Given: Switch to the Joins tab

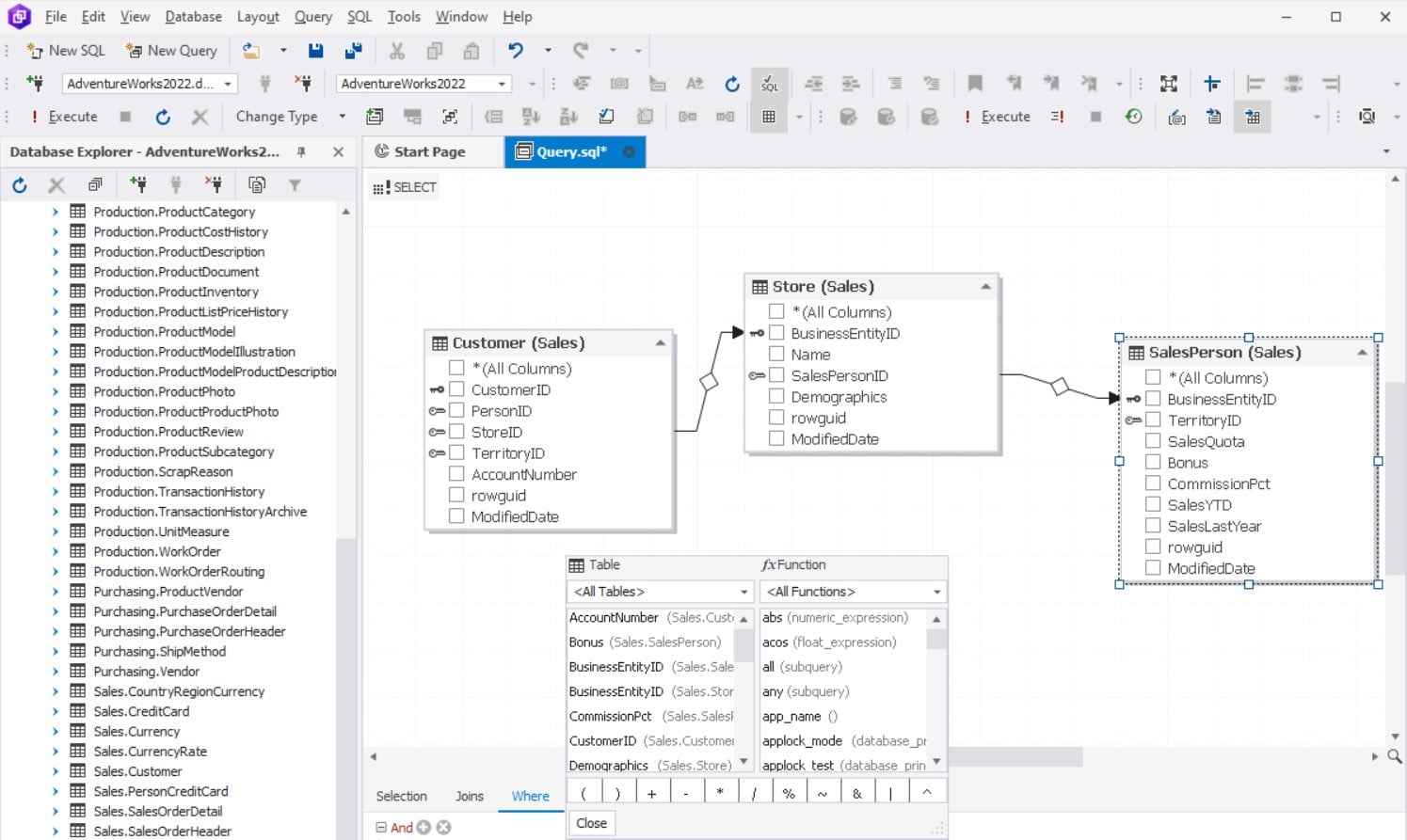Looking at the screenshot, I should 469,796.
